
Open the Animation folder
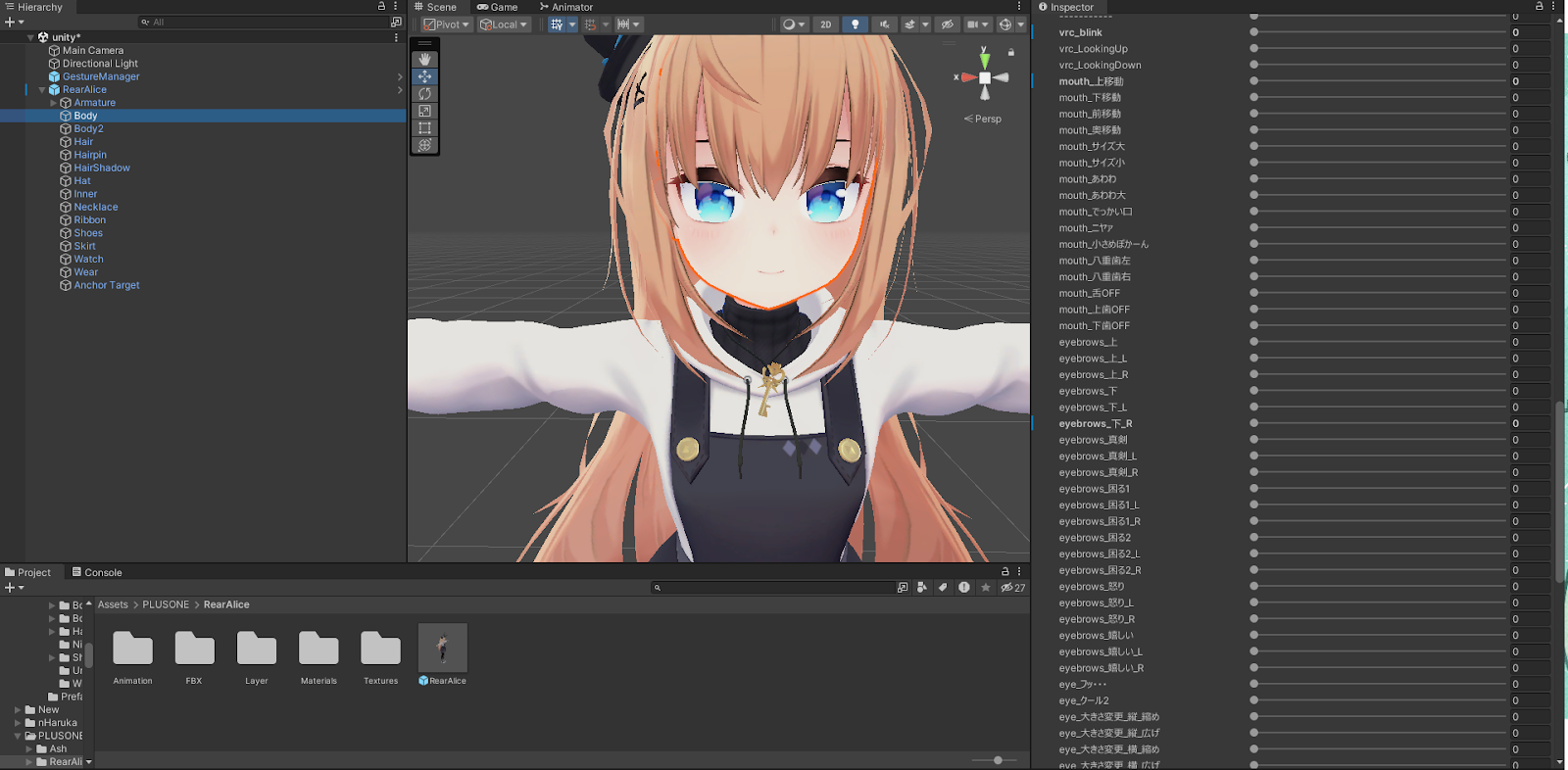coord(132,656)
